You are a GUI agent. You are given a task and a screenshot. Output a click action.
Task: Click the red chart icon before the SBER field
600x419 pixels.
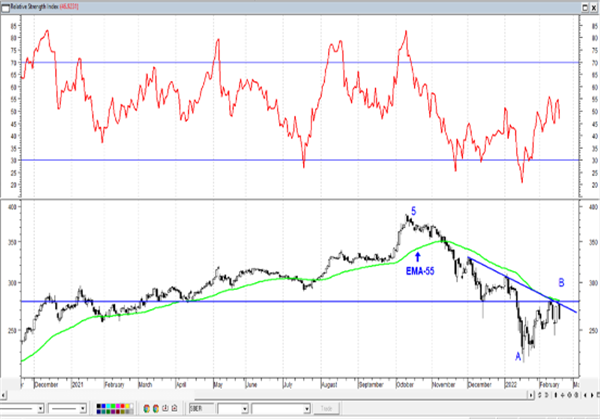pos(174,408)
